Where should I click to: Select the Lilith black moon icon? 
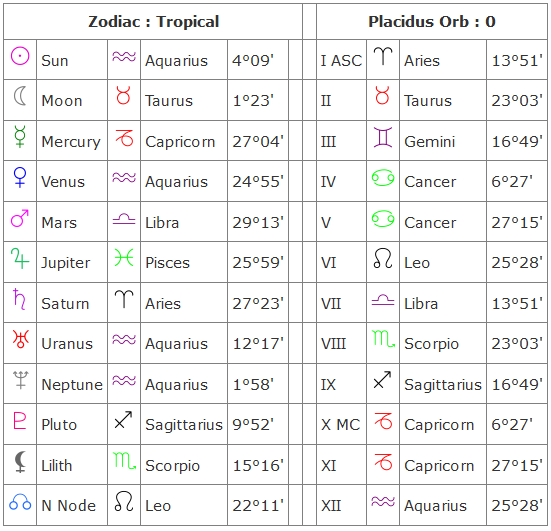20,461
